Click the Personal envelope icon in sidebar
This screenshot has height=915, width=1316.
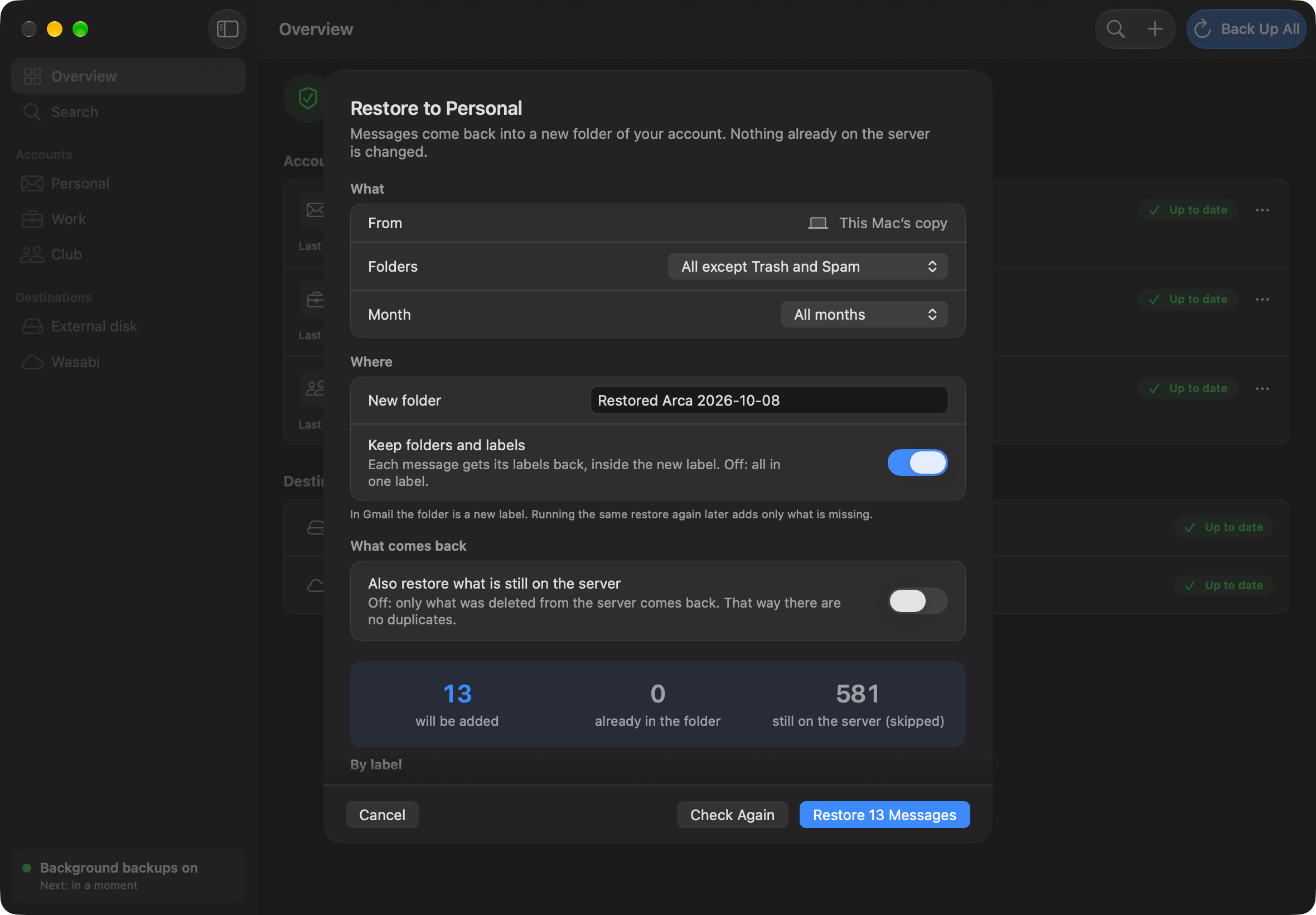tap(32, 184)
